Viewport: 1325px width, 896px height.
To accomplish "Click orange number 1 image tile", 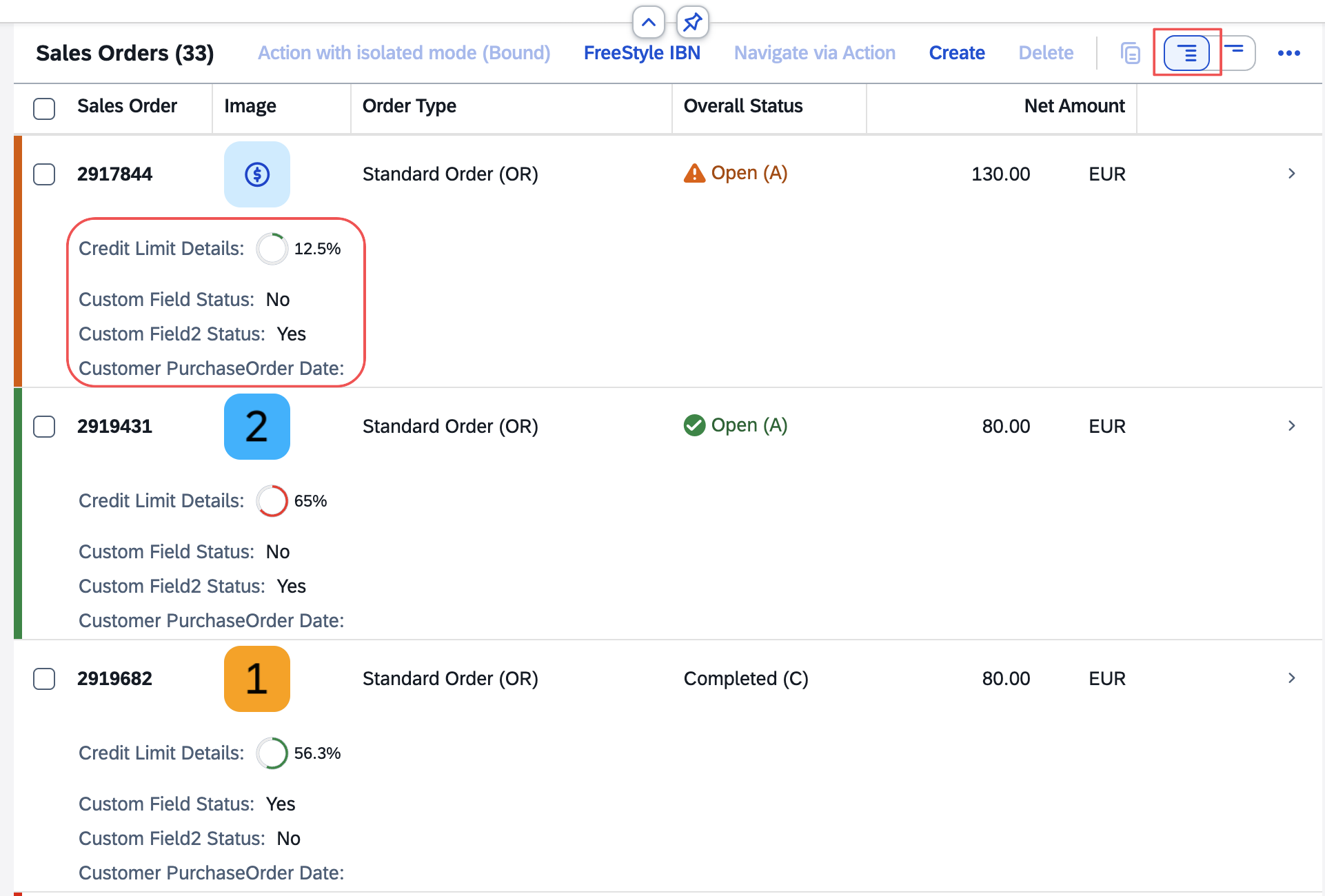I will coord(257,679).
